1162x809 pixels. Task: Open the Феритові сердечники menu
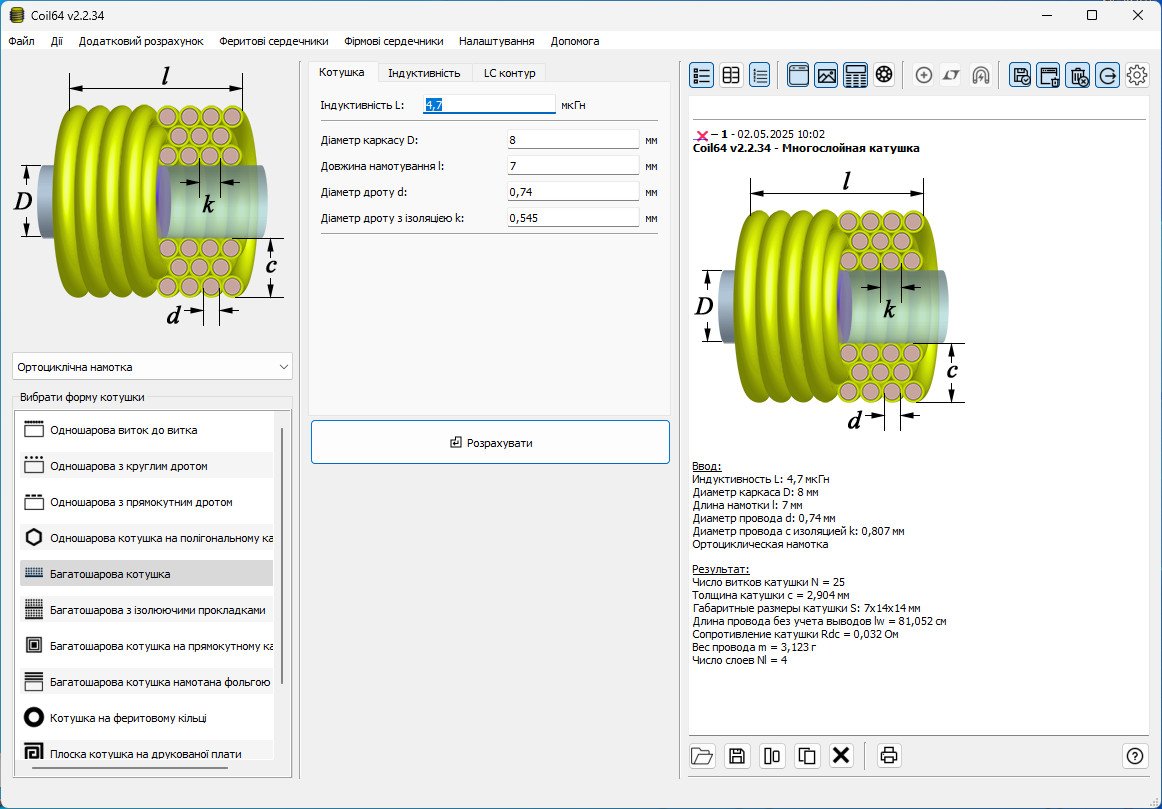click(x=273, y=41)
